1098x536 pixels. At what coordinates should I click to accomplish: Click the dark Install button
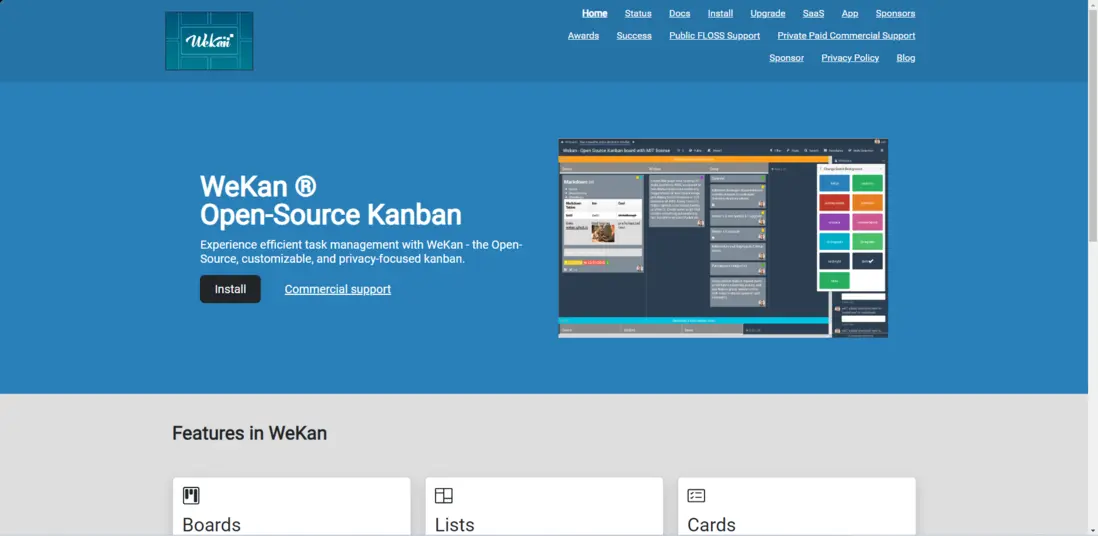tap(230, 289)
